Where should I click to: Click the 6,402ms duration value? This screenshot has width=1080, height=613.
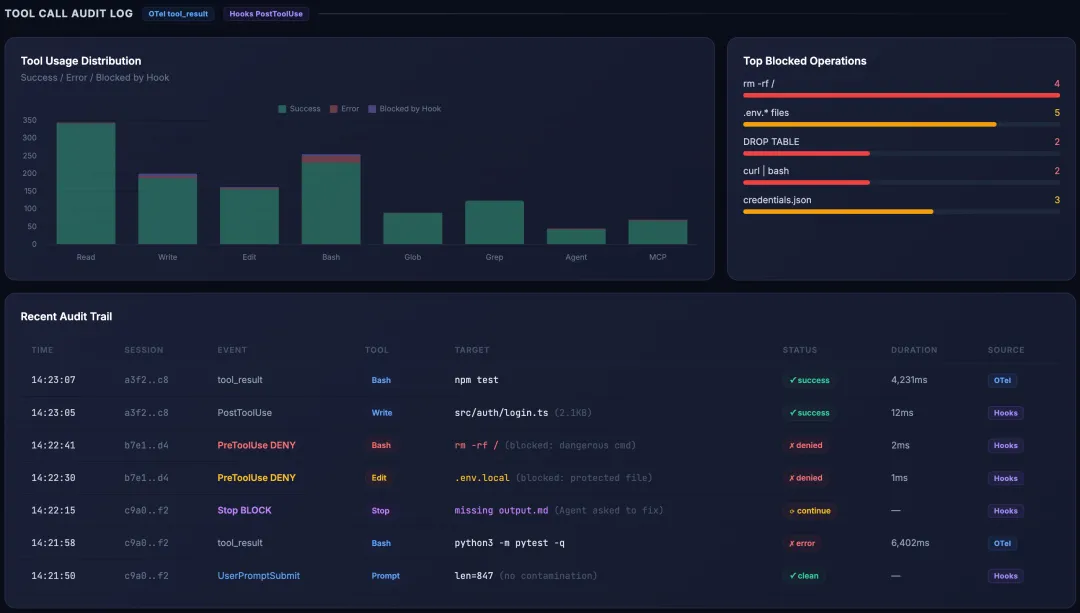click(910, 543)
